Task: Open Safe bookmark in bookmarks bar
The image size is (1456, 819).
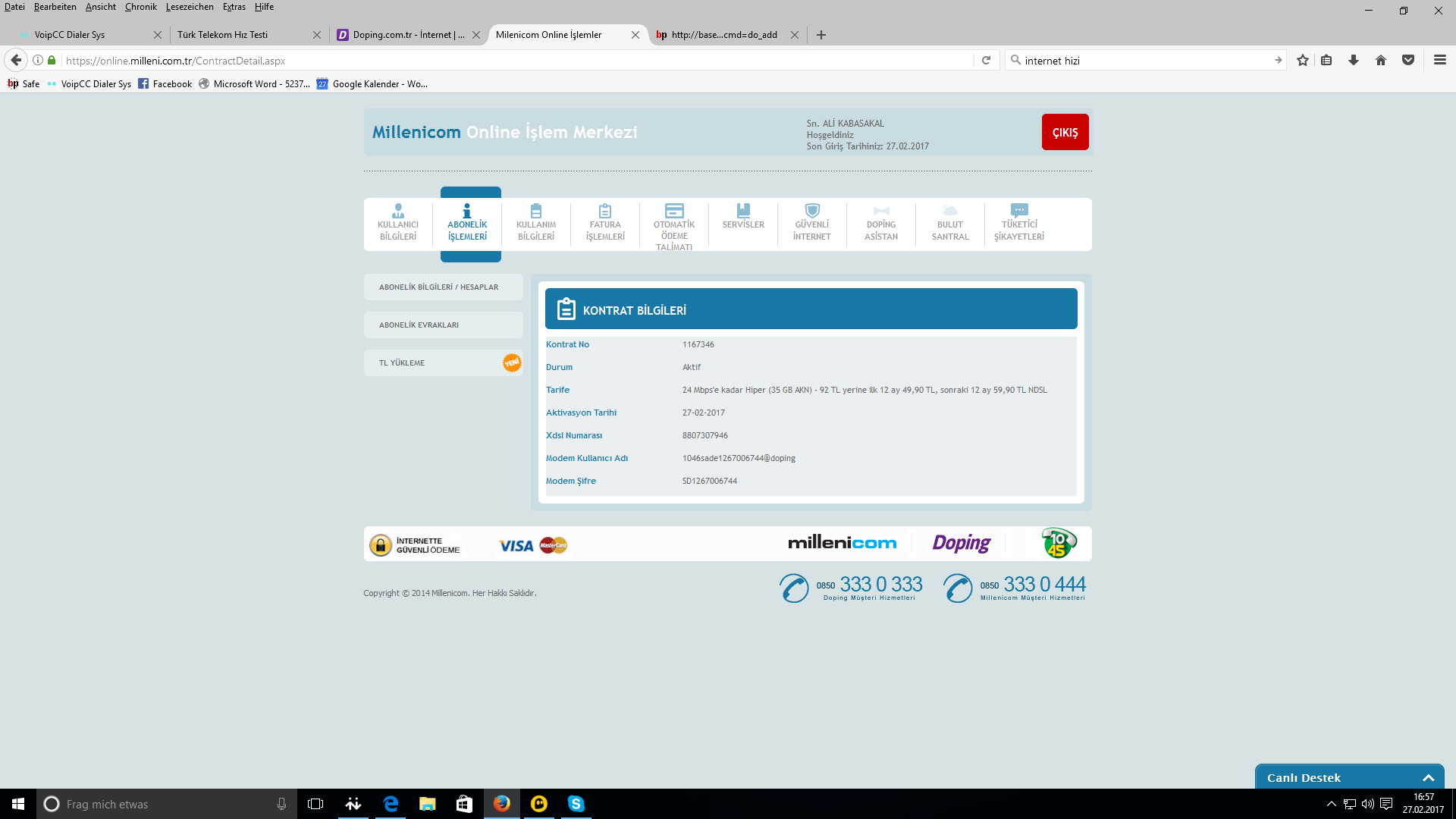Action: tap(24, 84)
